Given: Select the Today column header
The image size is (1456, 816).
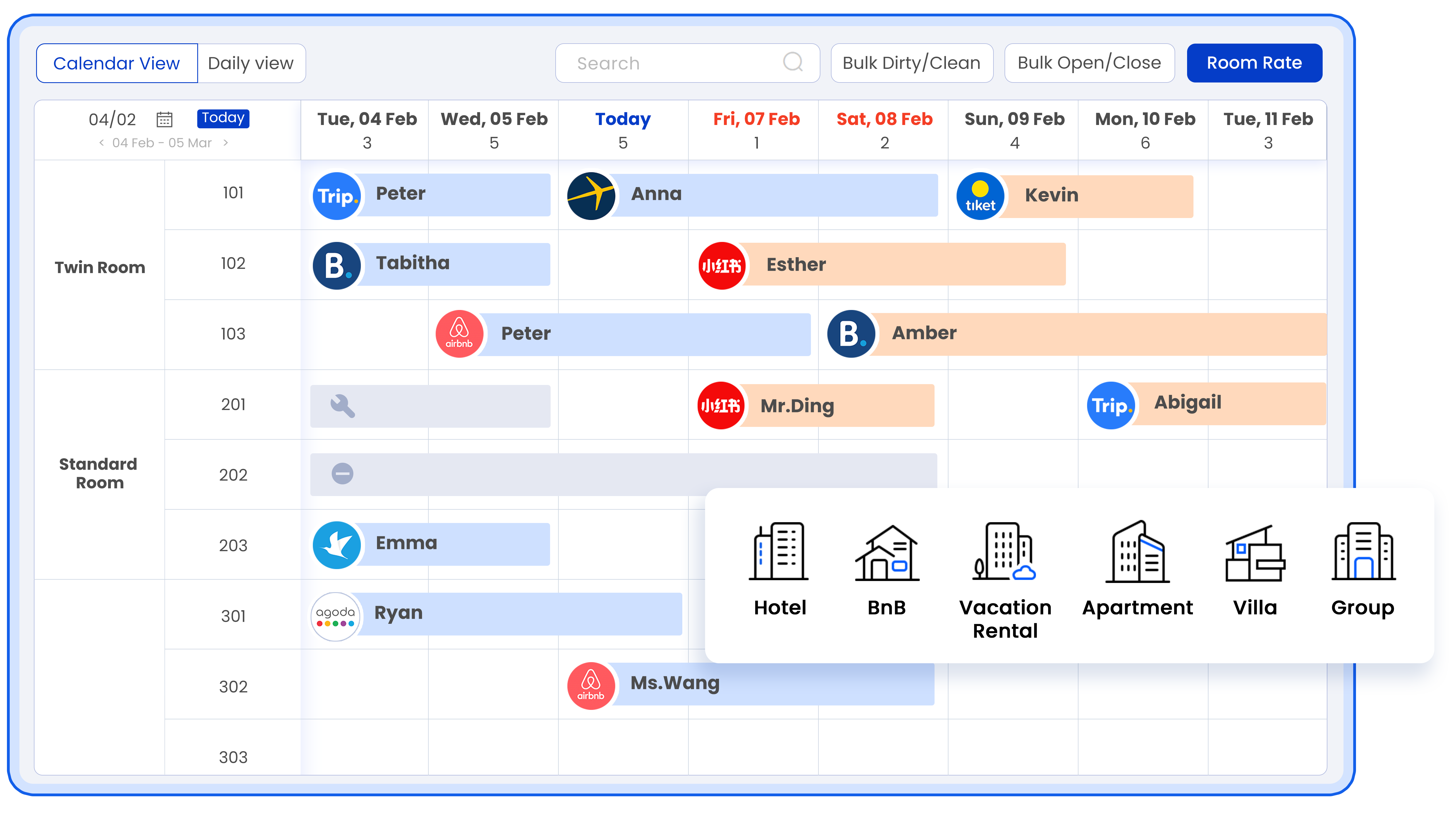Looking at the screenshot, I should 623,130.
